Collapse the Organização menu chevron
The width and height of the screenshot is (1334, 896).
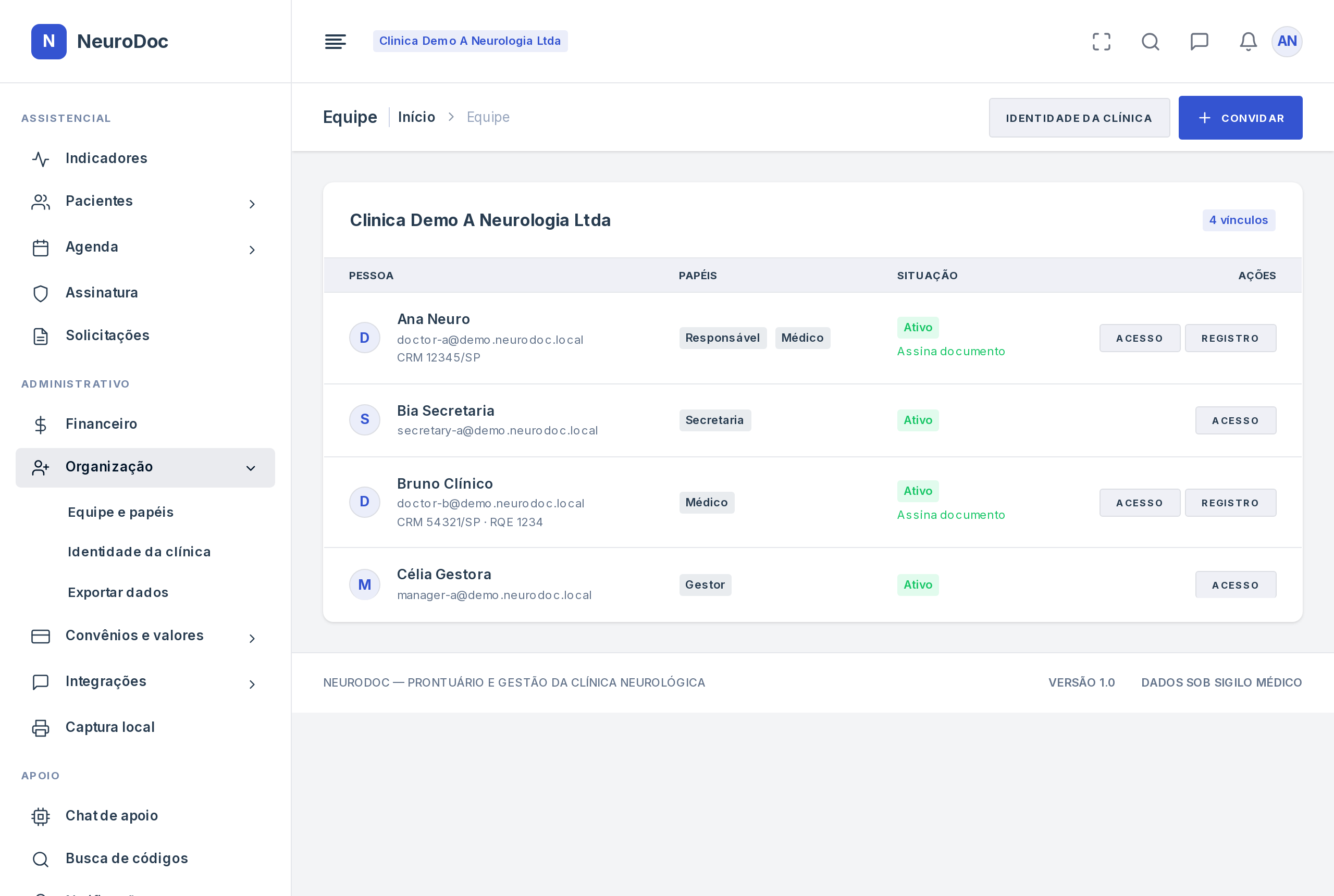tap(250, 468)
